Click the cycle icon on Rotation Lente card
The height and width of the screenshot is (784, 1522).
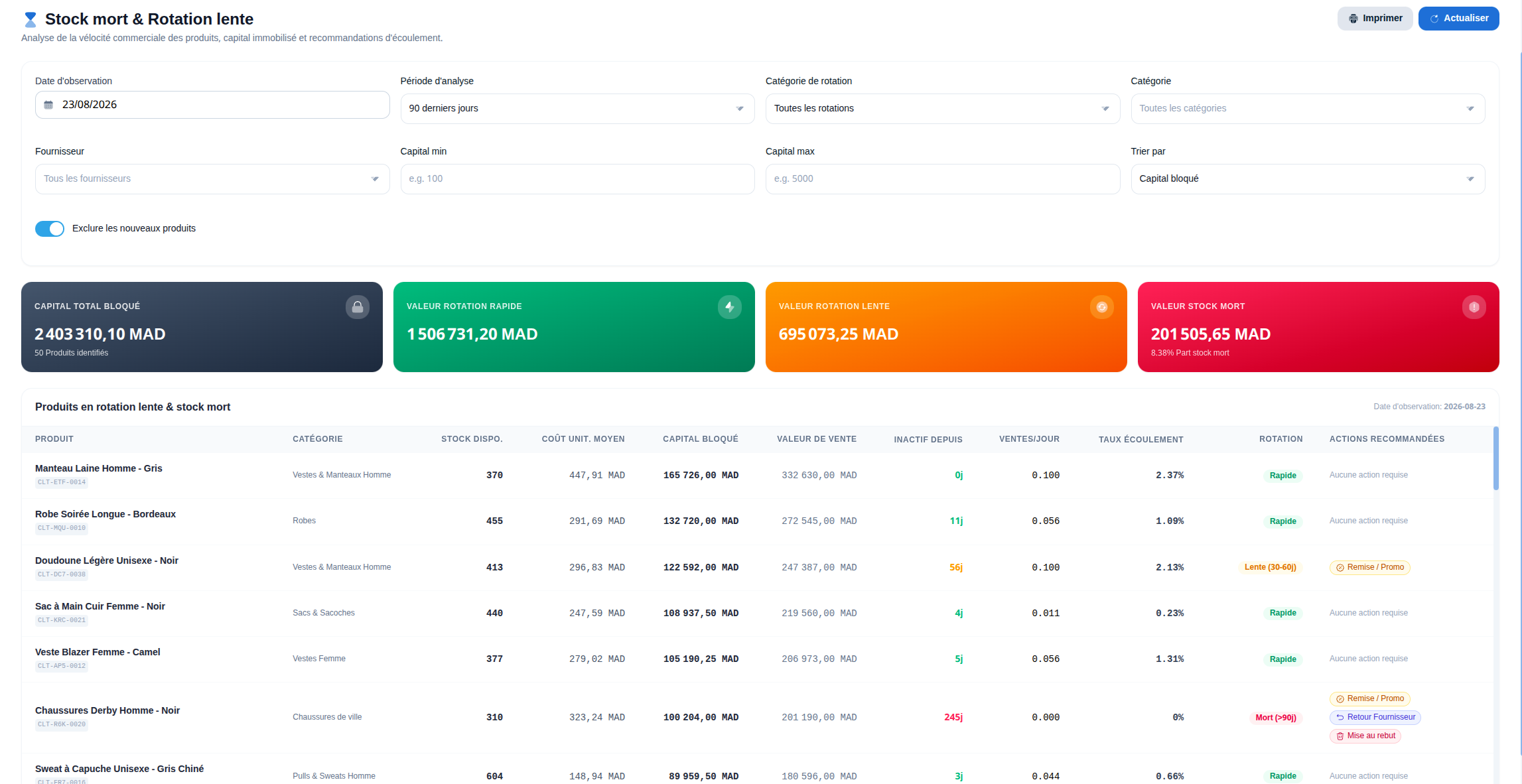(x=1102, y=307)
